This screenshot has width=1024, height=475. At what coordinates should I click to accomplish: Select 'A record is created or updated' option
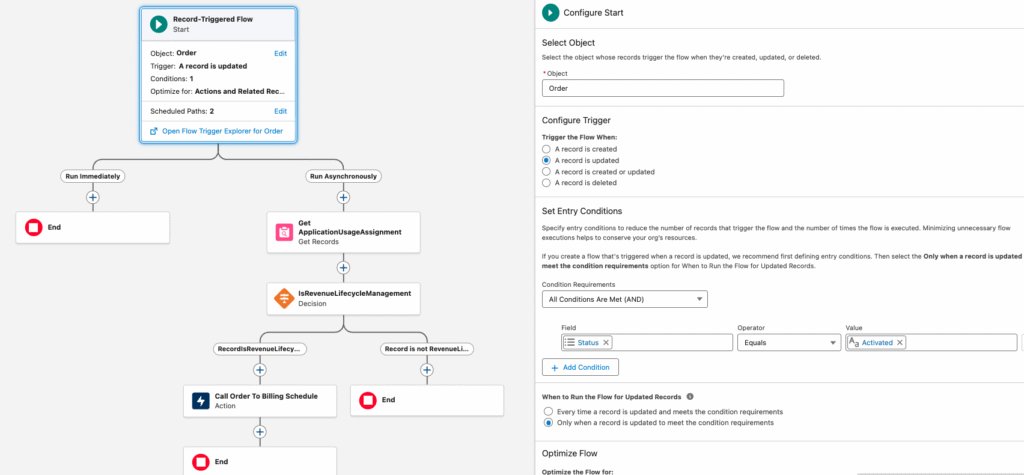click(x=546, y=172)
